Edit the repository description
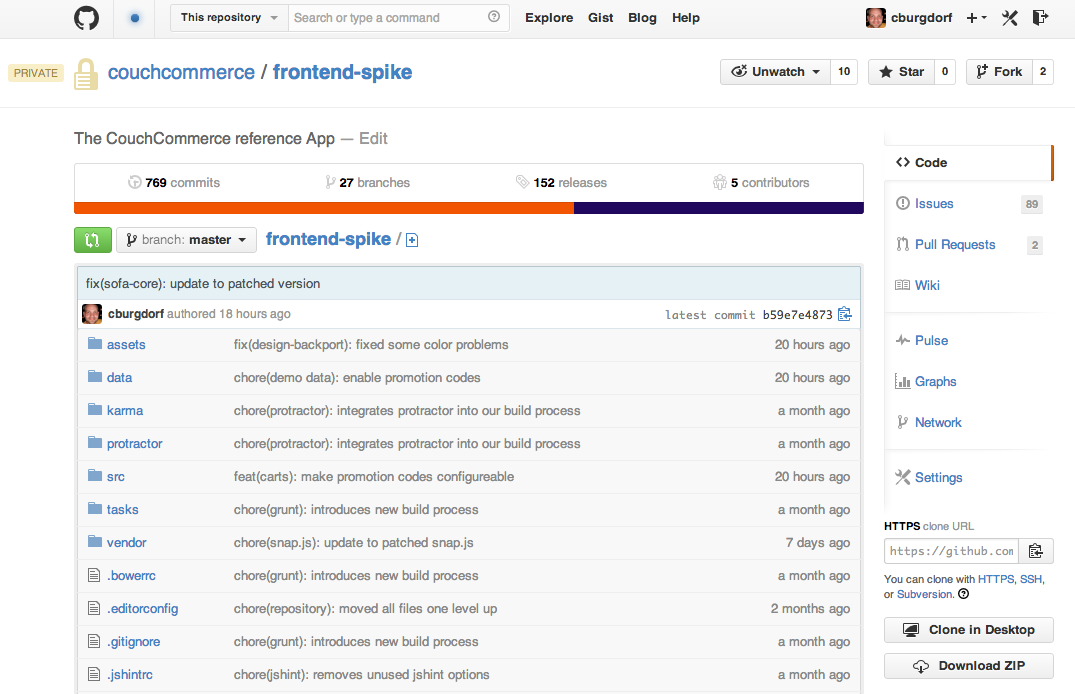 [373, 139]
